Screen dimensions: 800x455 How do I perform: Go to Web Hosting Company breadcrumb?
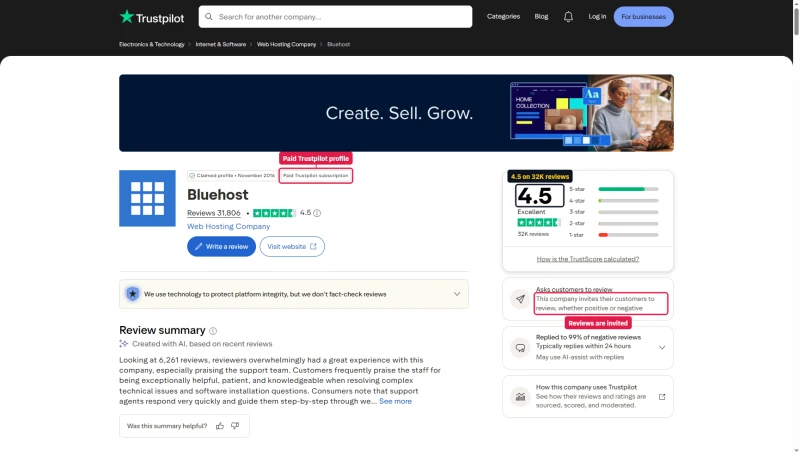(286, 44)
